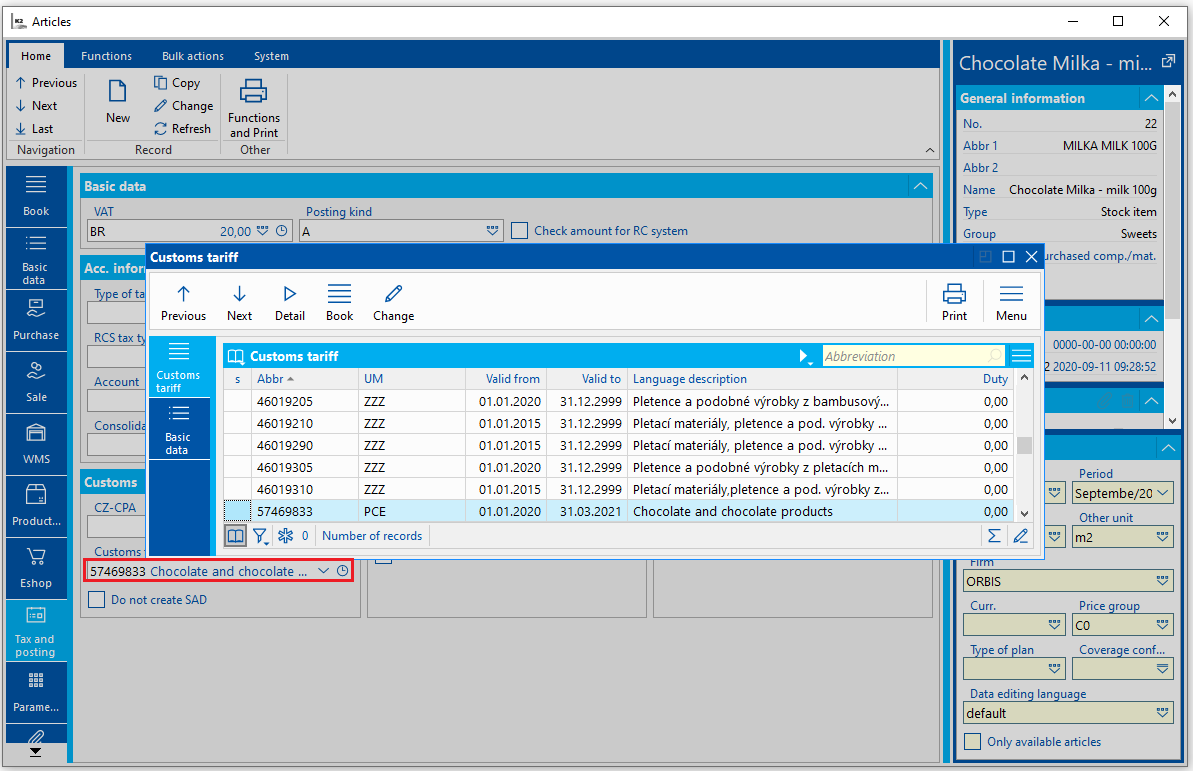Click Print in Customs tariff window
This screenshot has height=771, width=1193.
[x=954, y=303]
